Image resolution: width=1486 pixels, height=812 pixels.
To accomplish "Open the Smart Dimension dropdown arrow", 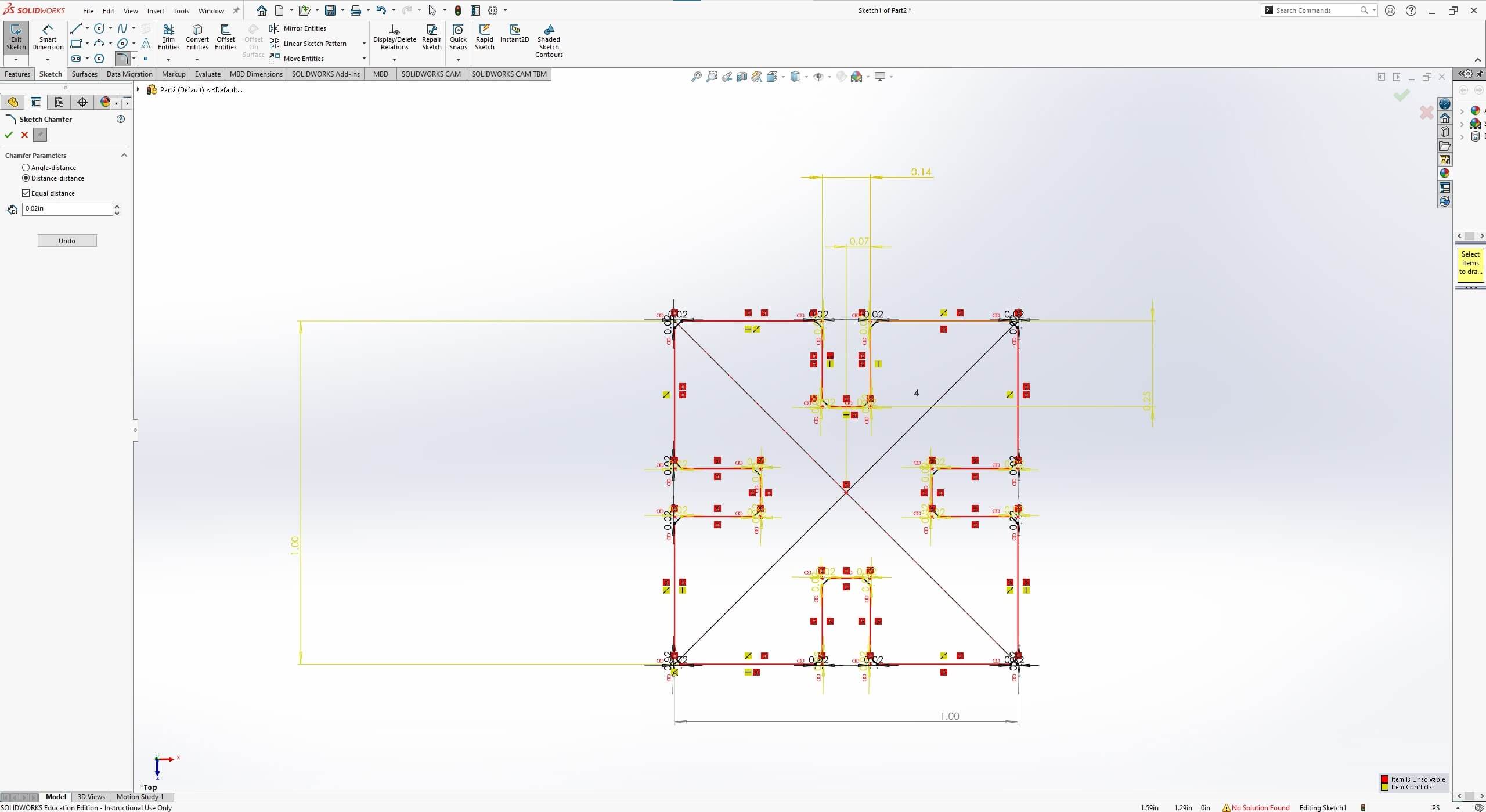I will click(x=48, y=60).
